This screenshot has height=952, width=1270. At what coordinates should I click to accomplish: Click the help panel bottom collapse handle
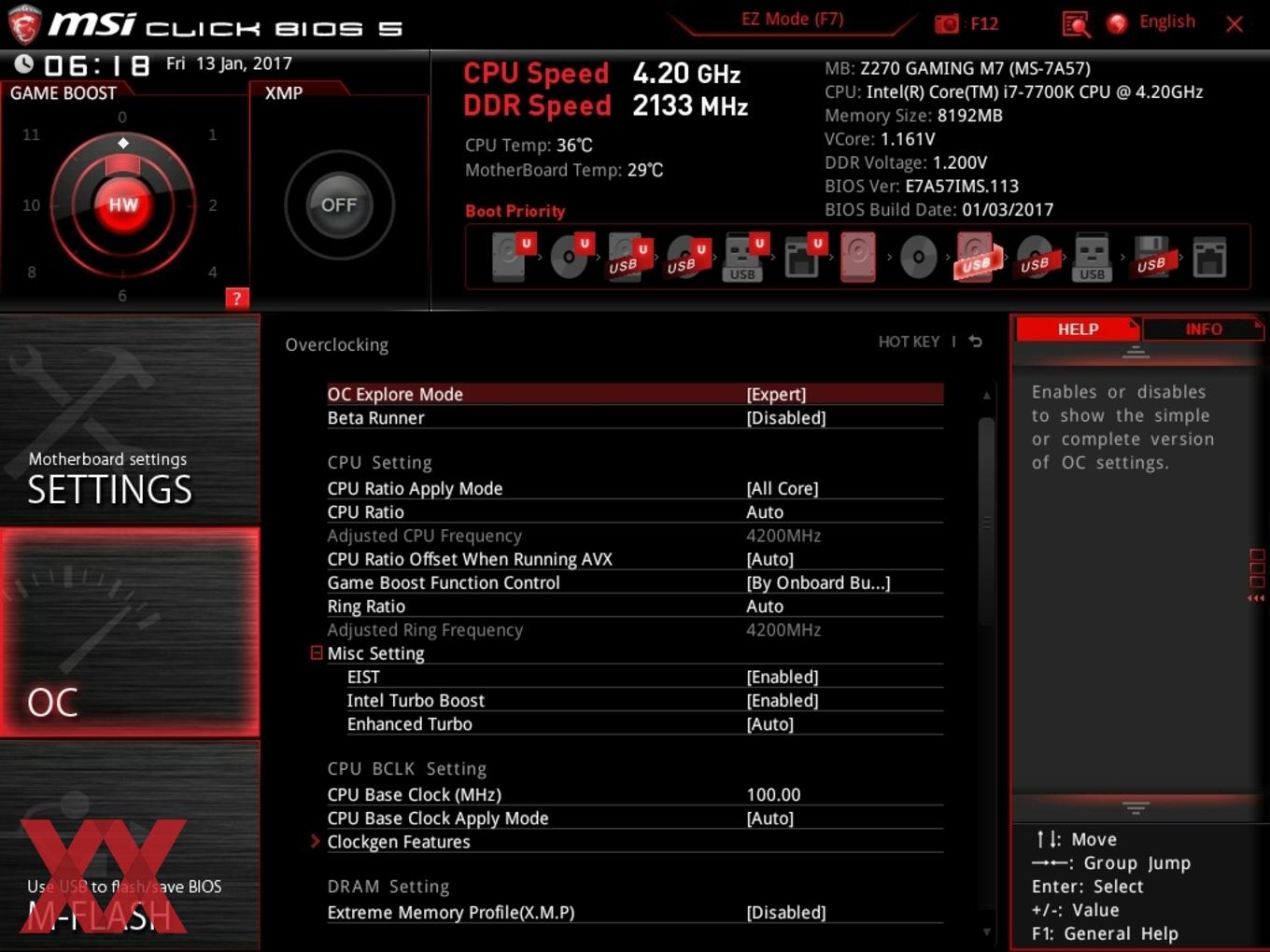pyautogui.click(x=1136, y=808)
